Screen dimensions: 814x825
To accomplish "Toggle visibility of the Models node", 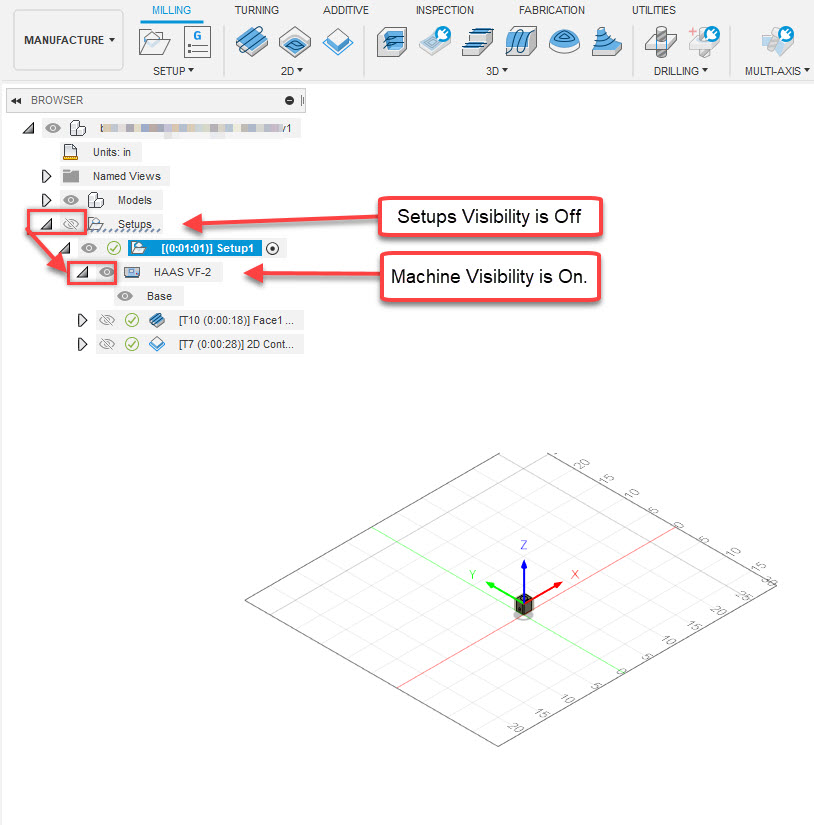I will pos(71,200).
